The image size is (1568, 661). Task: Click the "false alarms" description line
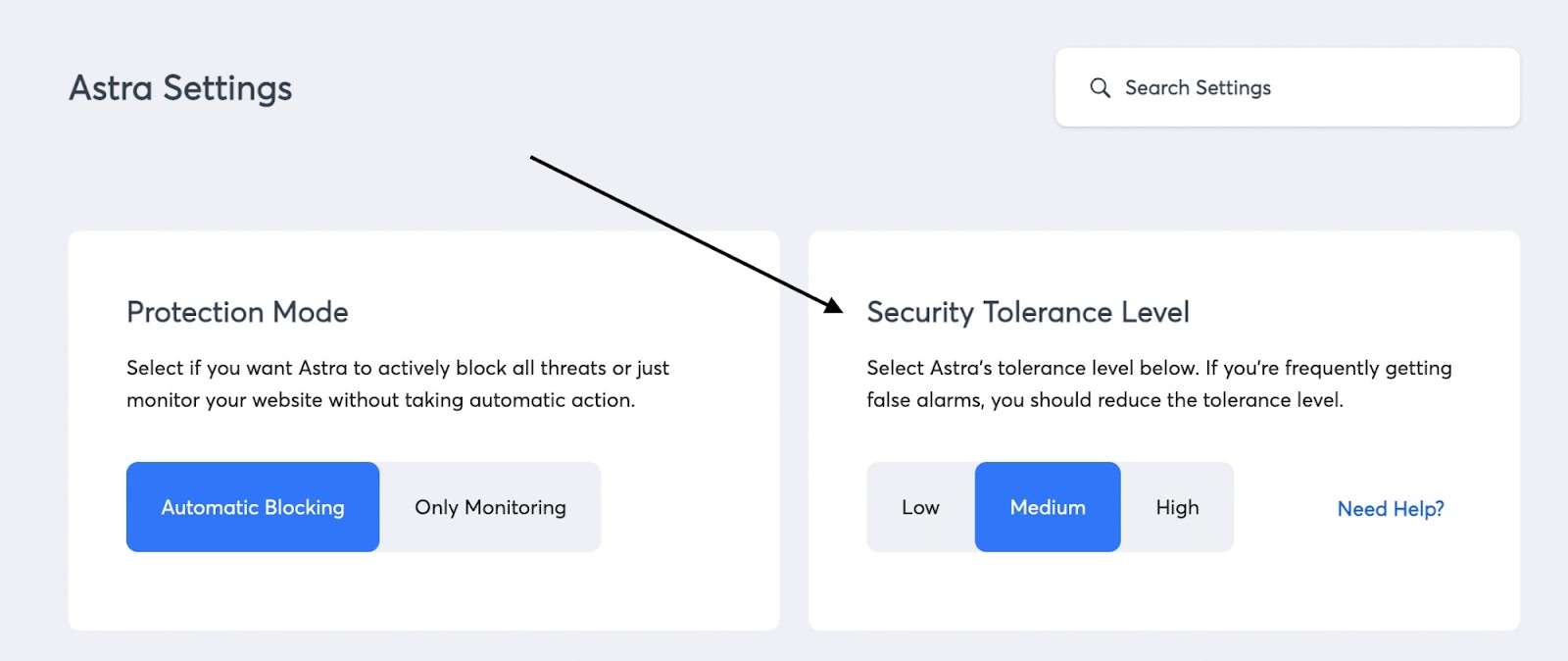click(x=1104, y=400)
